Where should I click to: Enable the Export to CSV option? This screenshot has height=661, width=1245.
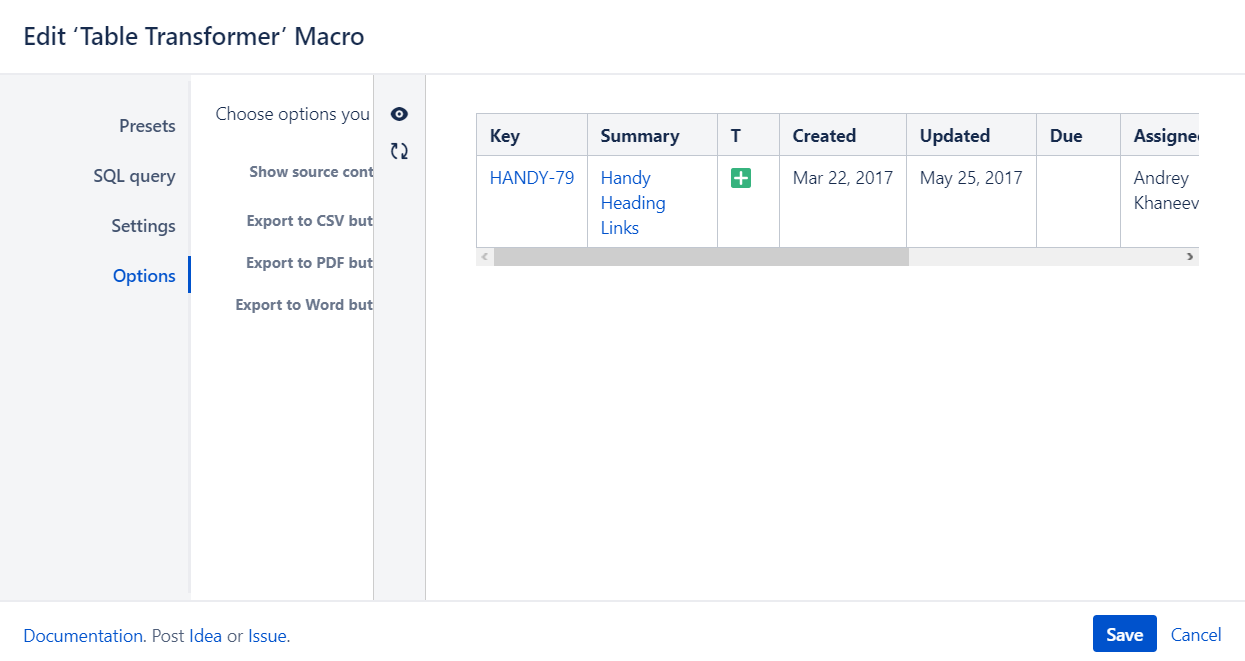pyautogui.click(x=310, y=221)
